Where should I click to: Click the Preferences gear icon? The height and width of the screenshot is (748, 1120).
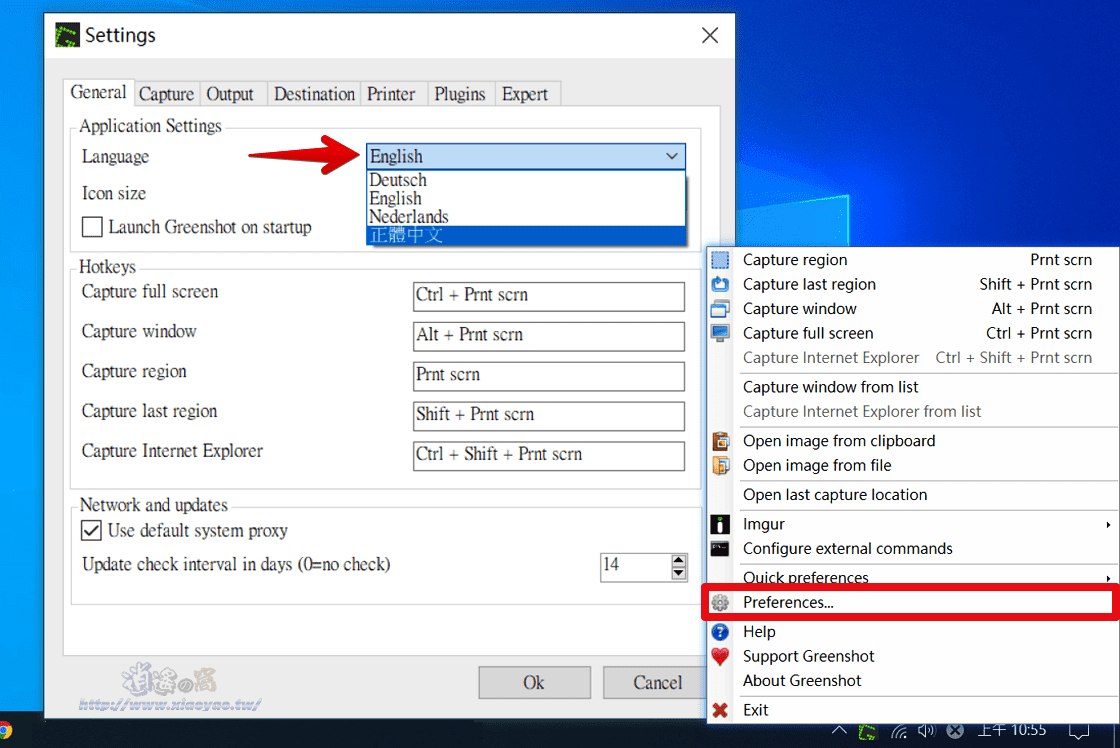click(720, 602)
